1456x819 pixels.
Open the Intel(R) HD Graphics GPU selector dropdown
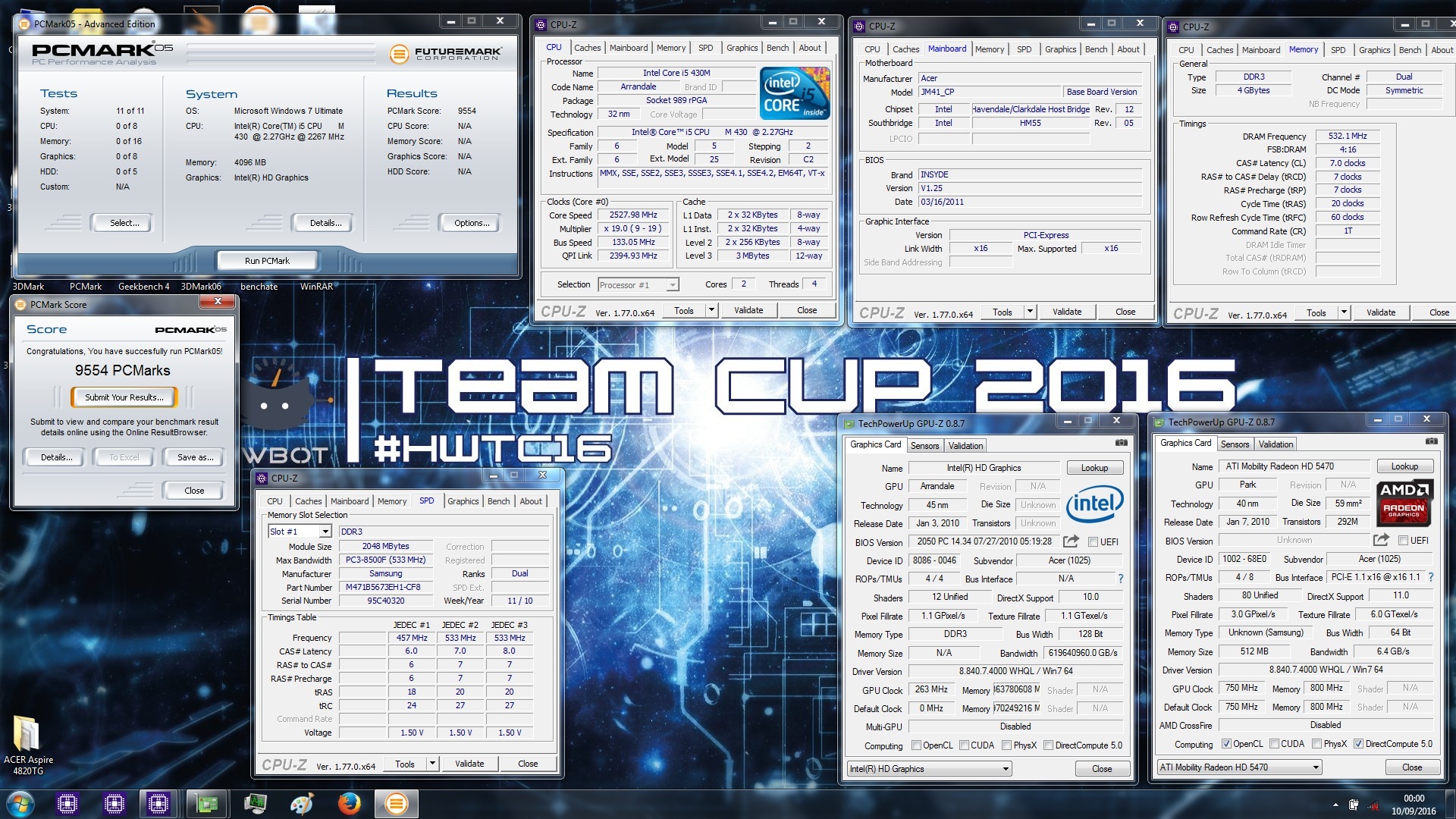[x=929, y=769]
